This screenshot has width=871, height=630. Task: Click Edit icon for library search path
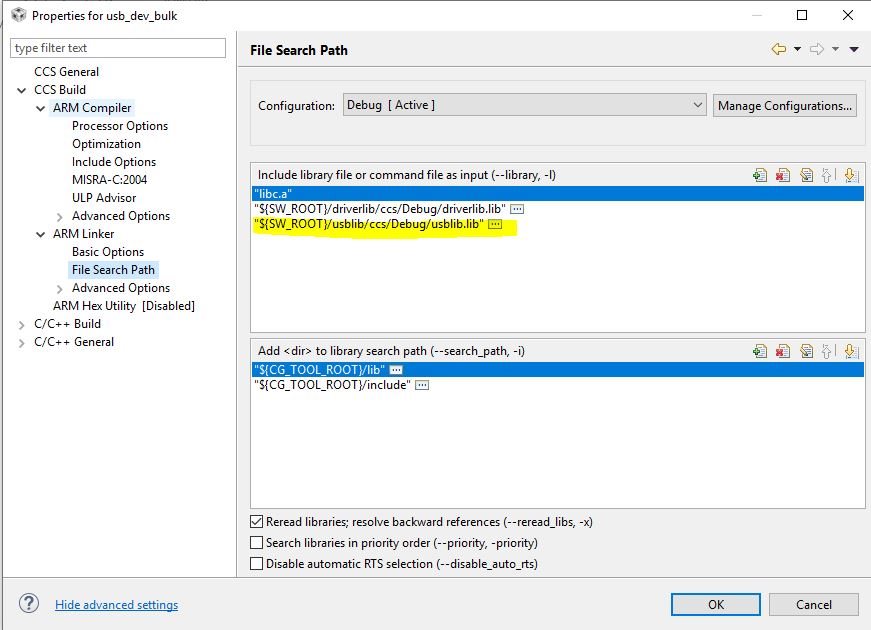click(x=805, y=351)
